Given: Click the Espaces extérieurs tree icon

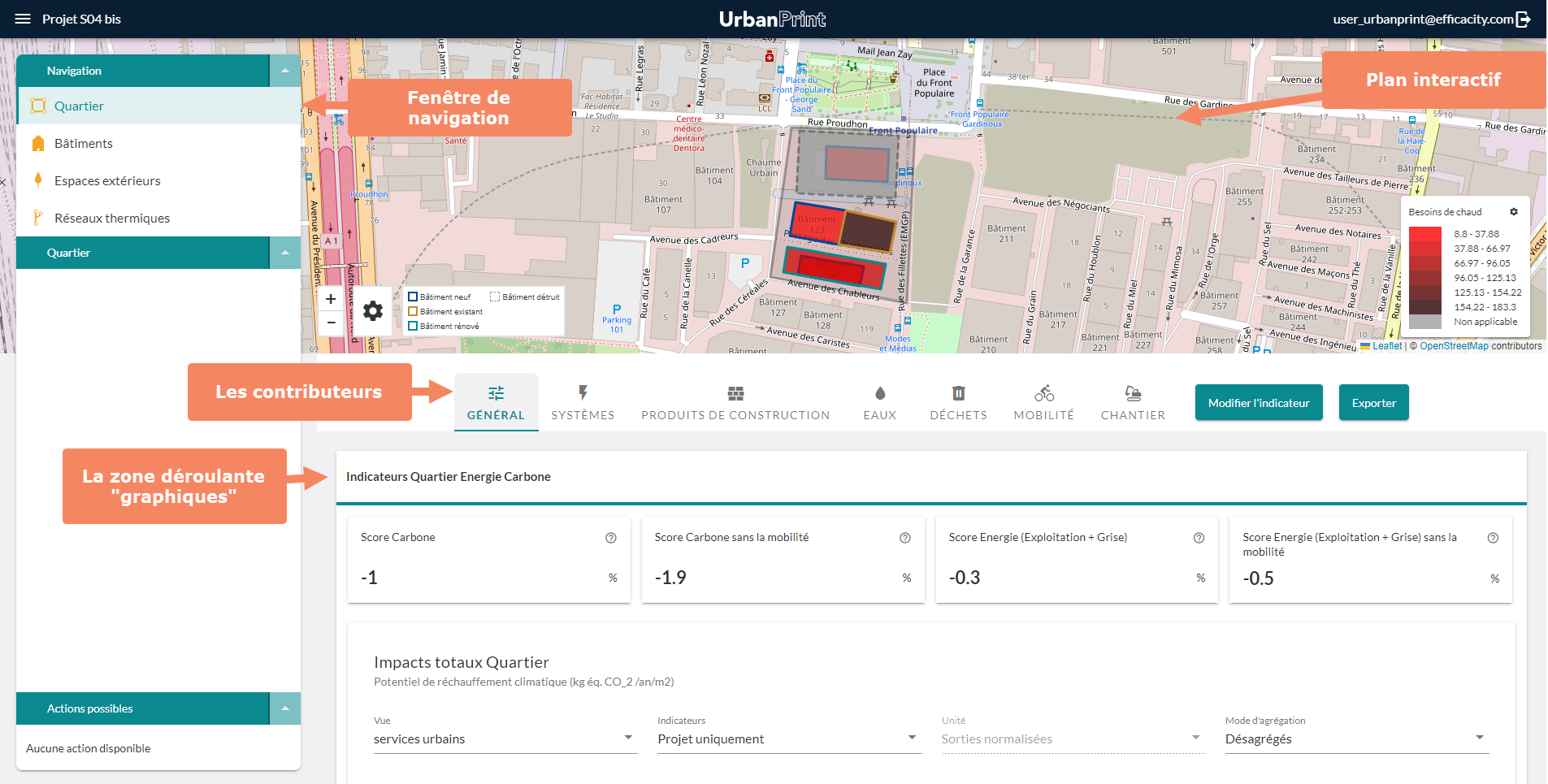Looking at the screenshot, I should (x=38, y=180).
